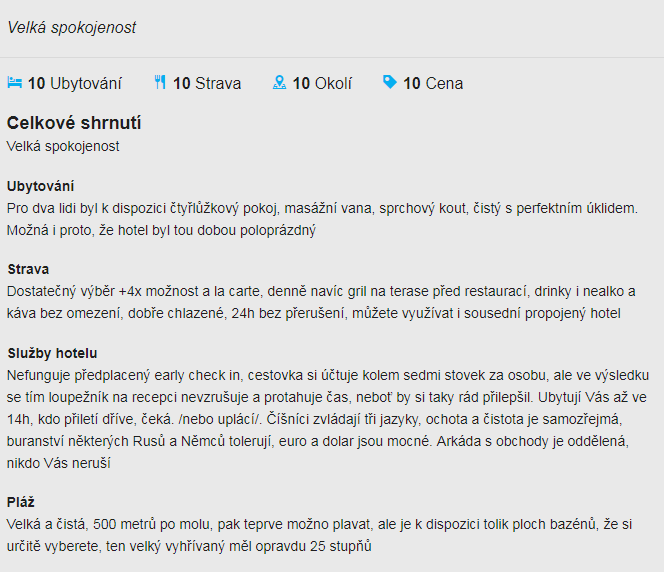Viewport: 664px width, 572px height.
Task: Click the horizontal divider below the review title
Action: pyautogui.click(x=332, y=57)
